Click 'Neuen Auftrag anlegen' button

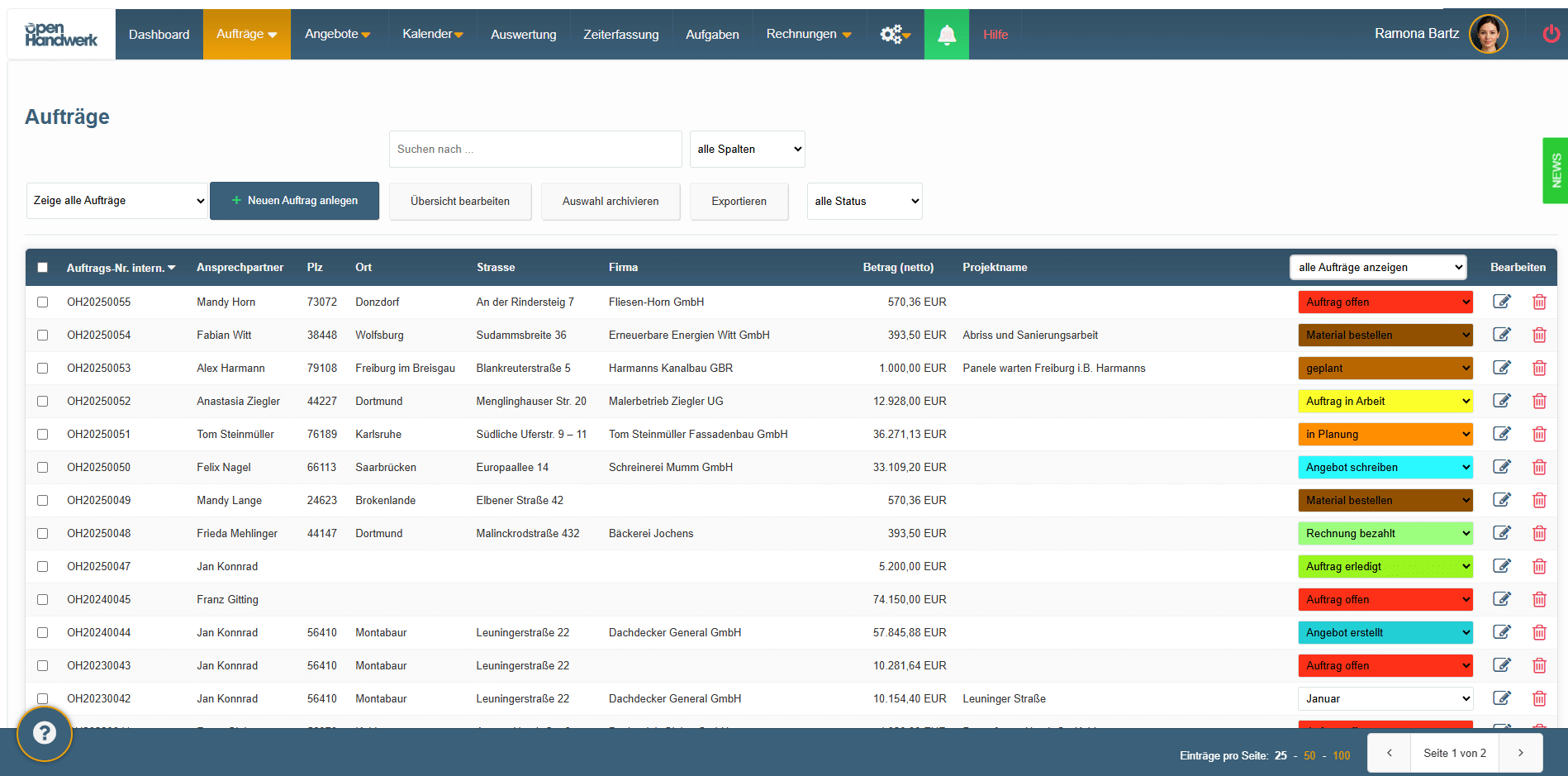294,201
